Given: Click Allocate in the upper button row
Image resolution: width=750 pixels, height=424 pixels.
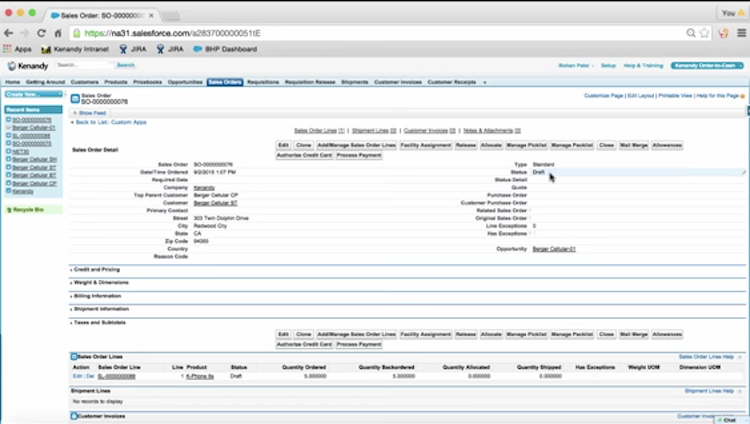Looking at the screenshot, I should pos(491,145).
